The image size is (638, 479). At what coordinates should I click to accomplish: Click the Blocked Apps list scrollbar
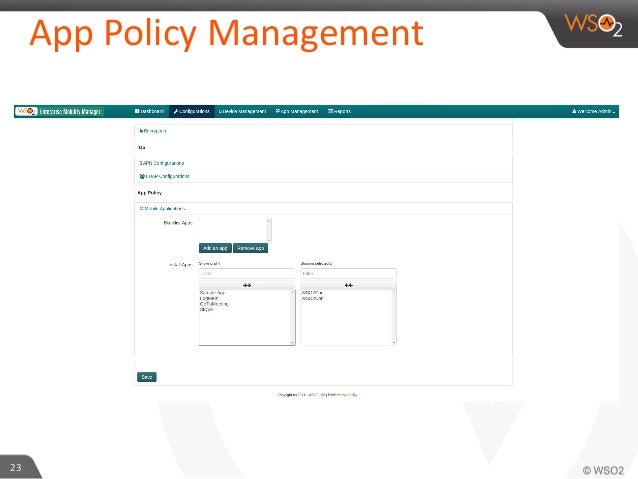269,230
